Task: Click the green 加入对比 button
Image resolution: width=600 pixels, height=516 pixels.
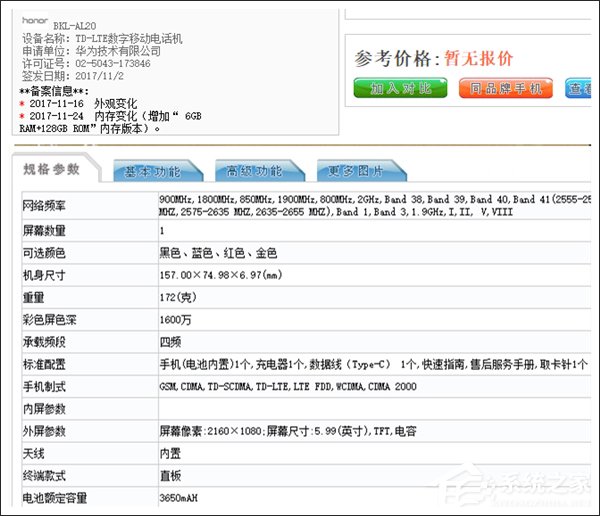Action: [x=400, y=88]
